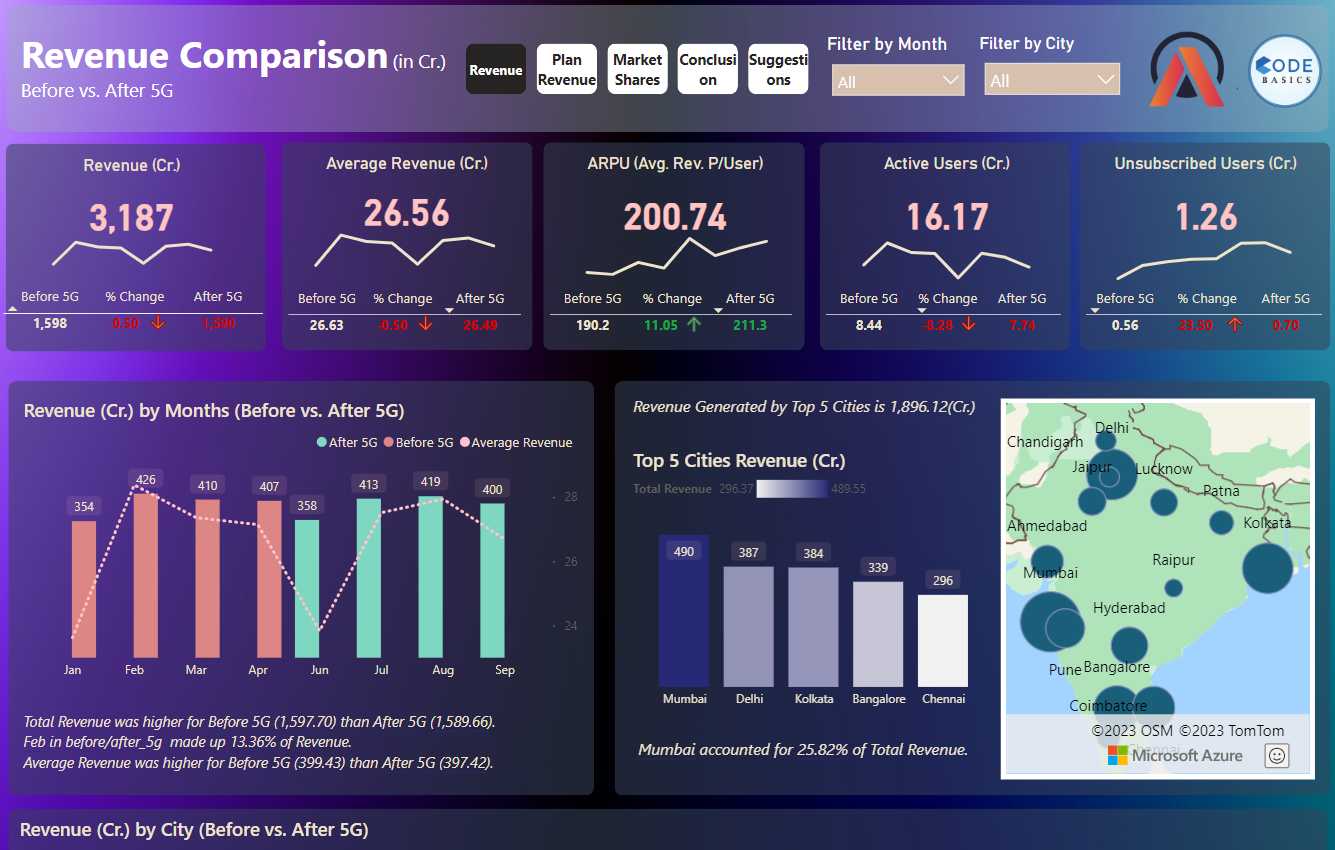Click the AtliQ triangle logo icon
The height and width of the screenshot is (850, 1335).
point(1185,72)
